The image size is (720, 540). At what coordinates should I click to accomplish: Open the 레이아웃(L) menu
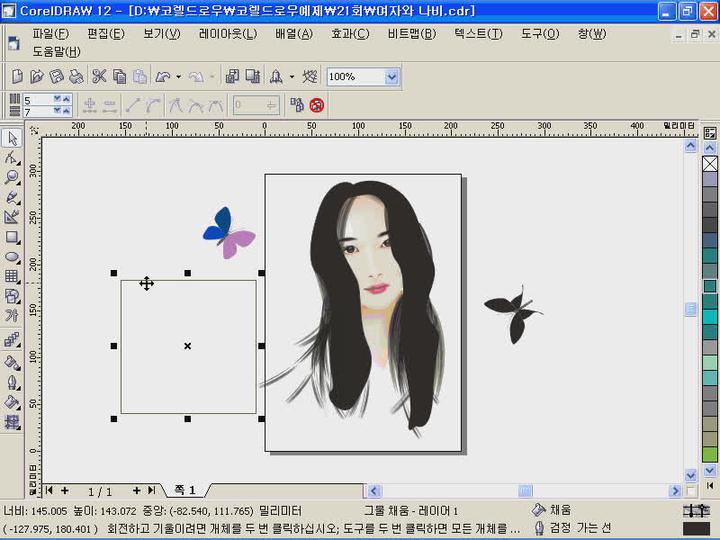228,34
